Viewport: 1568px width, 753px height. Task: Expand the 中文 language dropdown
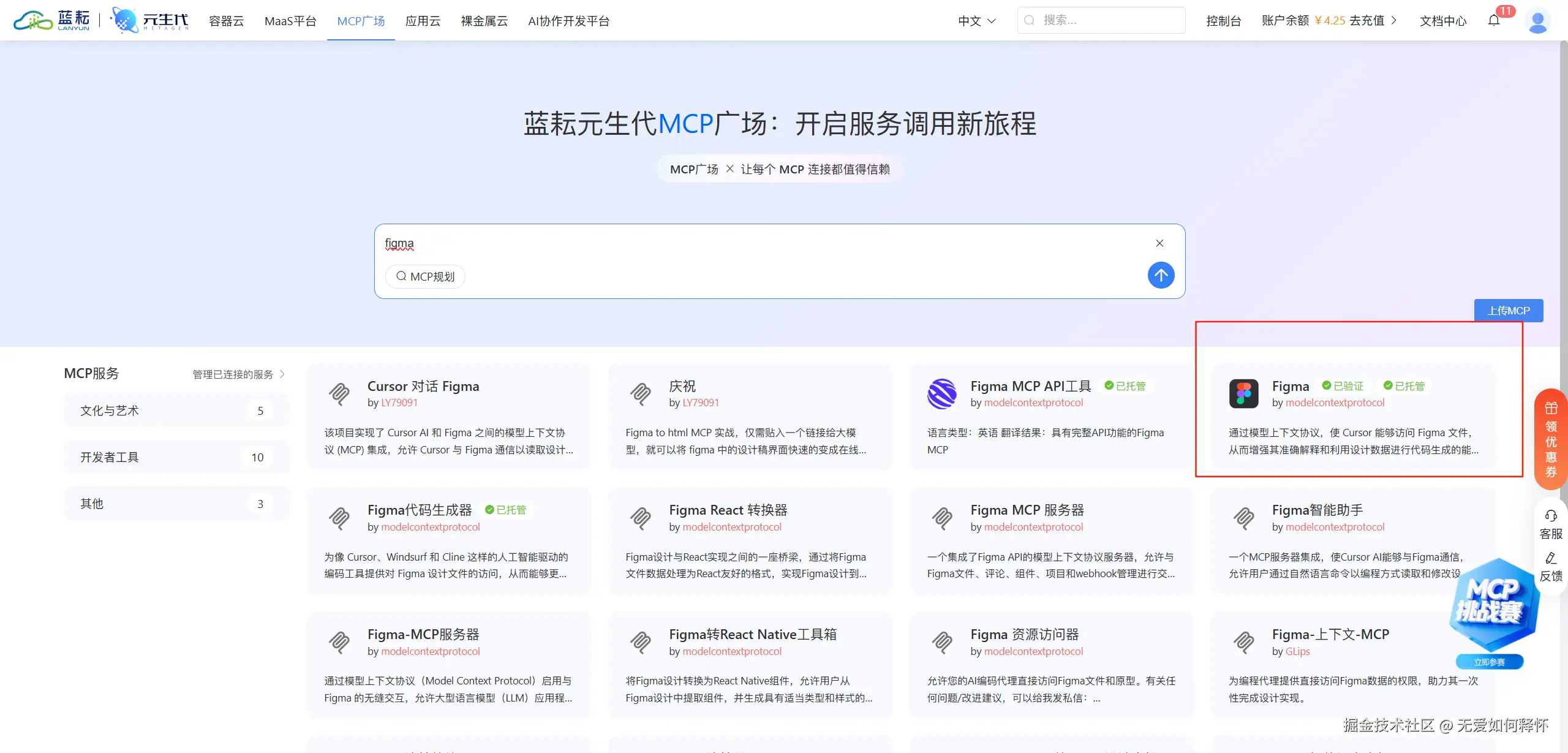(977, 21)
